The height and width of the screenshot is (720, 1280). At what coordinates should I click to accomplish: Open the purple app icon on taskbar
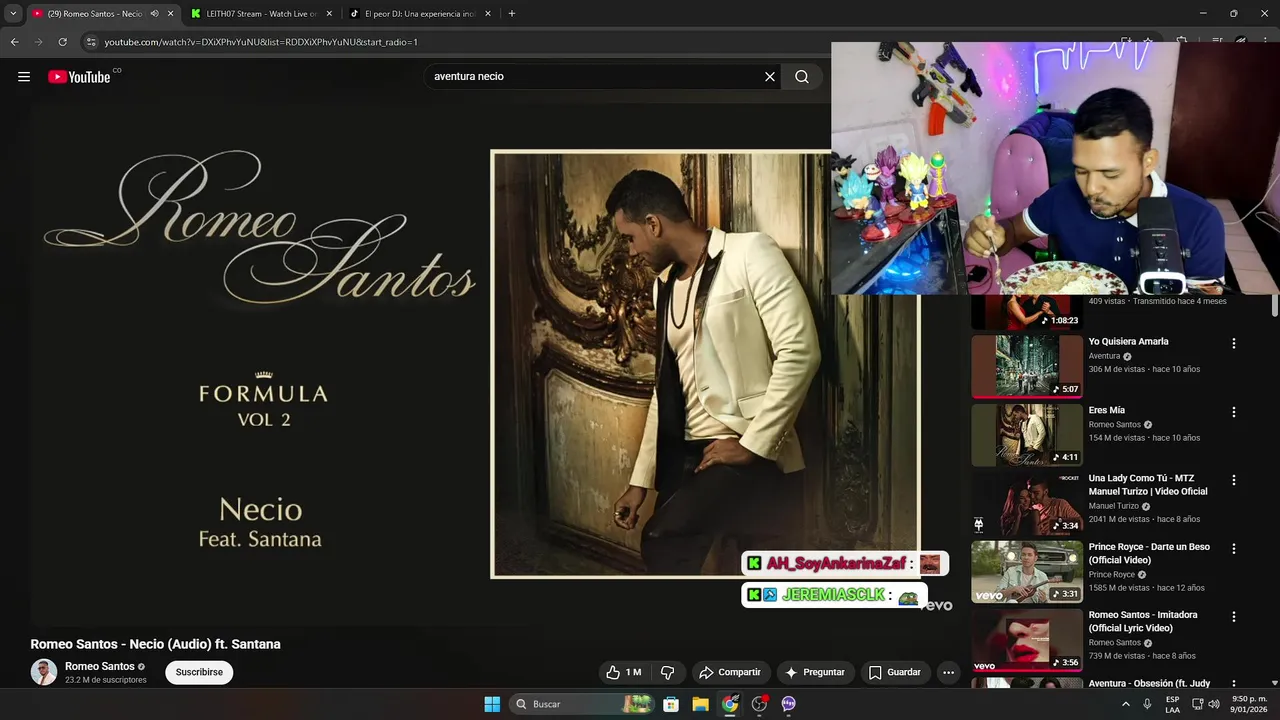[788, 704]
